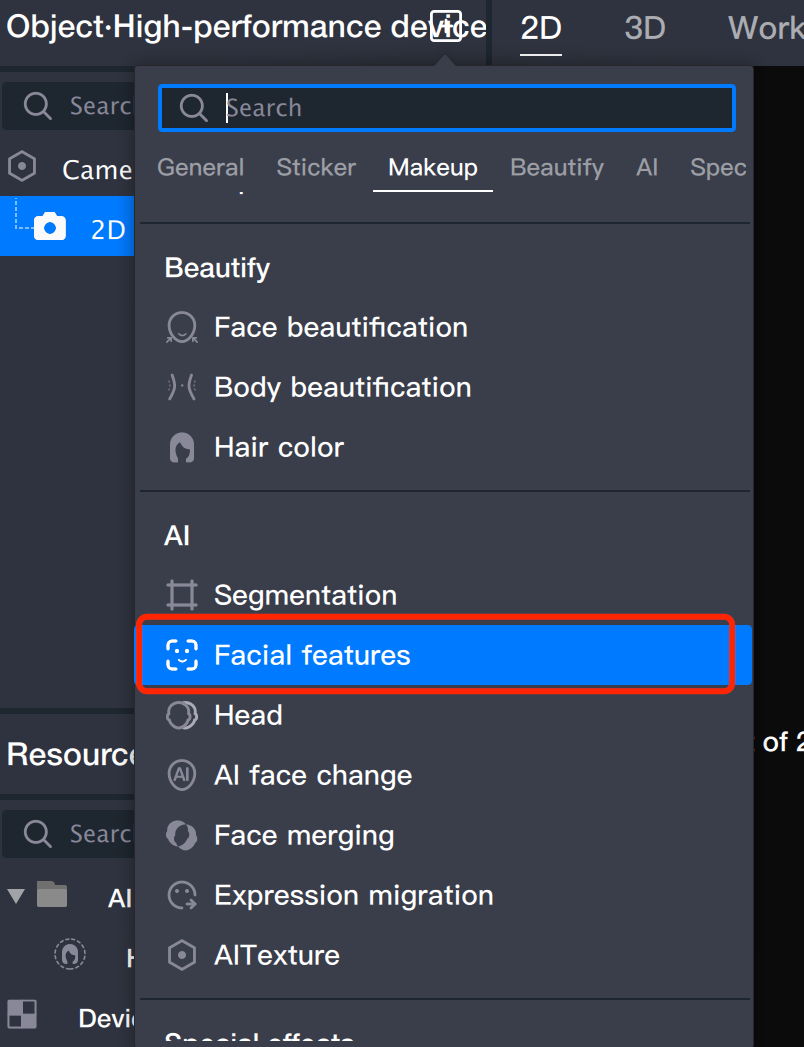Open the Sticker tab
Screen dimensions: 804x1047
coord(316,168)
